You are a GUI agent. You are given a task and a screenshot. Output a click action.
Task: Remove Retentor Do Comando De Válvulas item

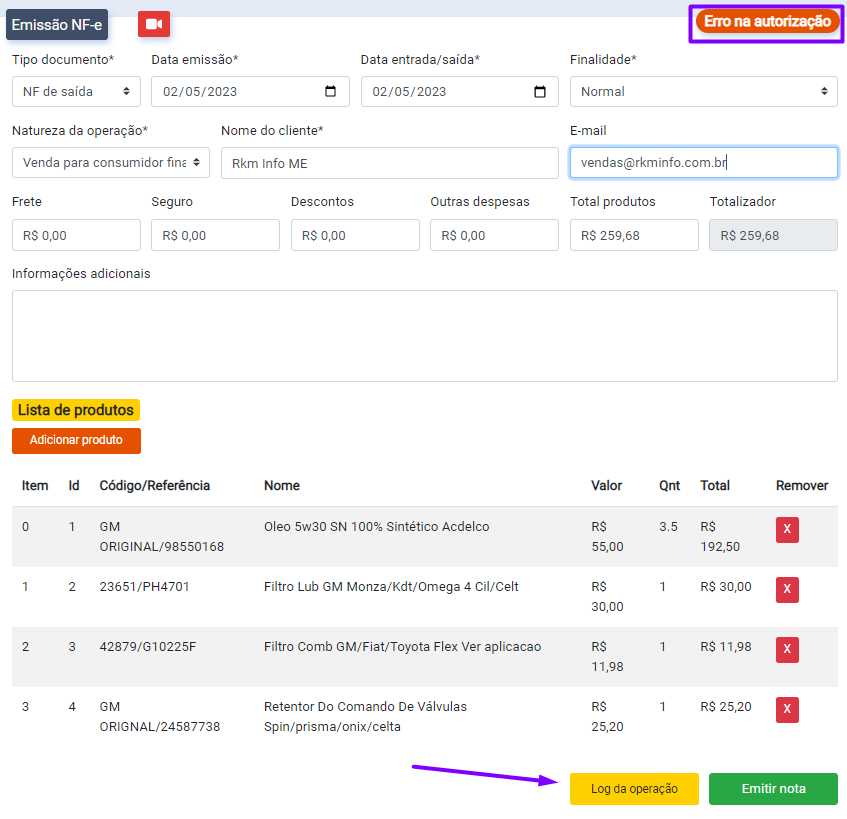787,710
